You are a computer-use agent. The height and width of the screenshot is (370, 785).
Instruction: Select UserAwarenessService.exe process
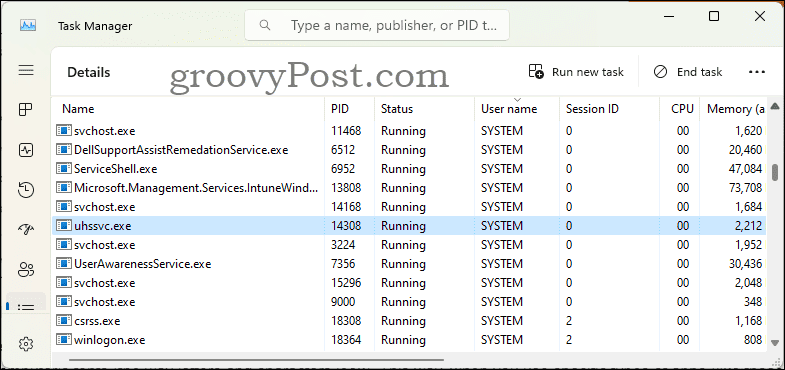click(410, 264)
